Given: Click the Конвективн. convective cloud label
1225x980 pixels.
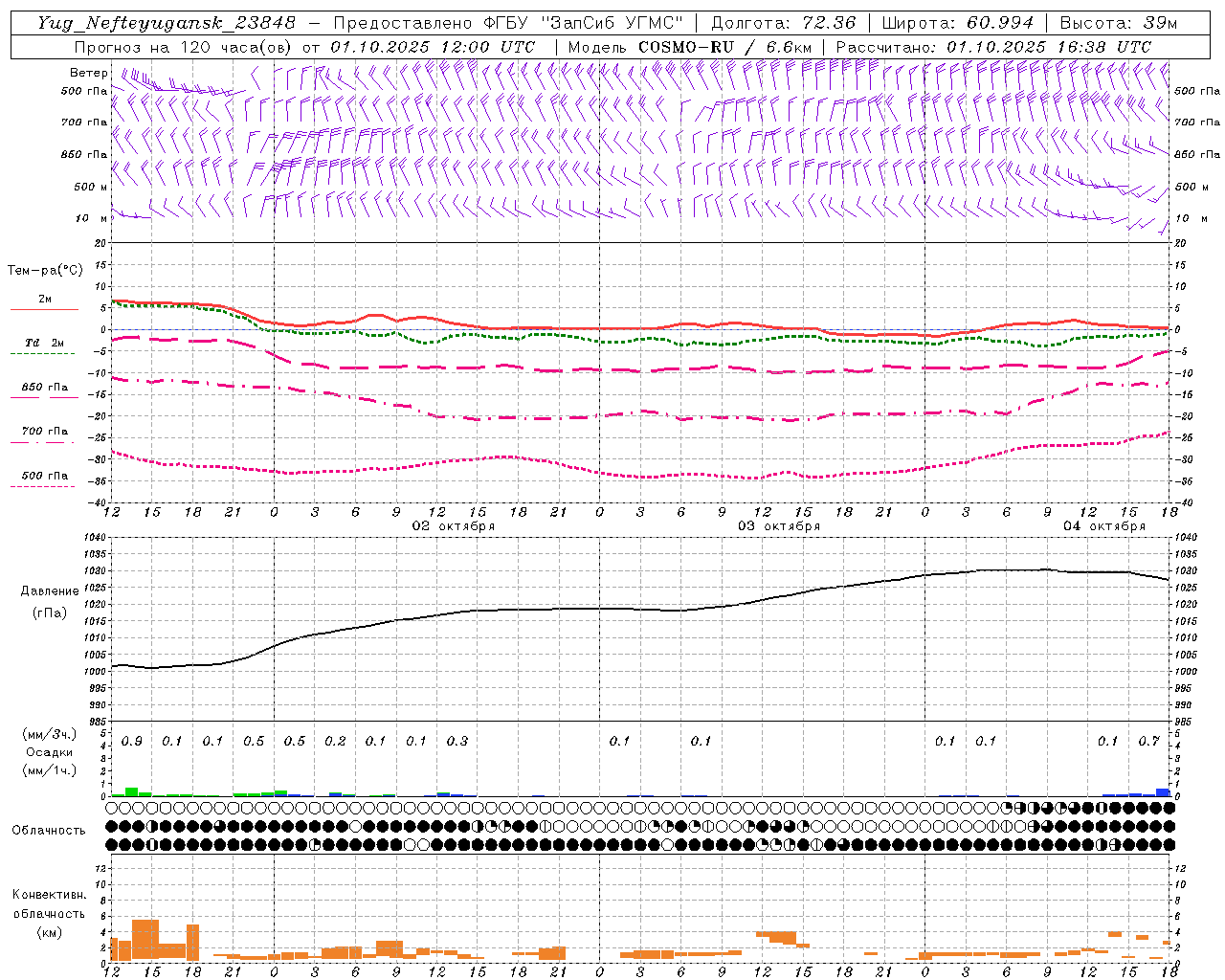Looking at the screenshot, I should [49, 895].
